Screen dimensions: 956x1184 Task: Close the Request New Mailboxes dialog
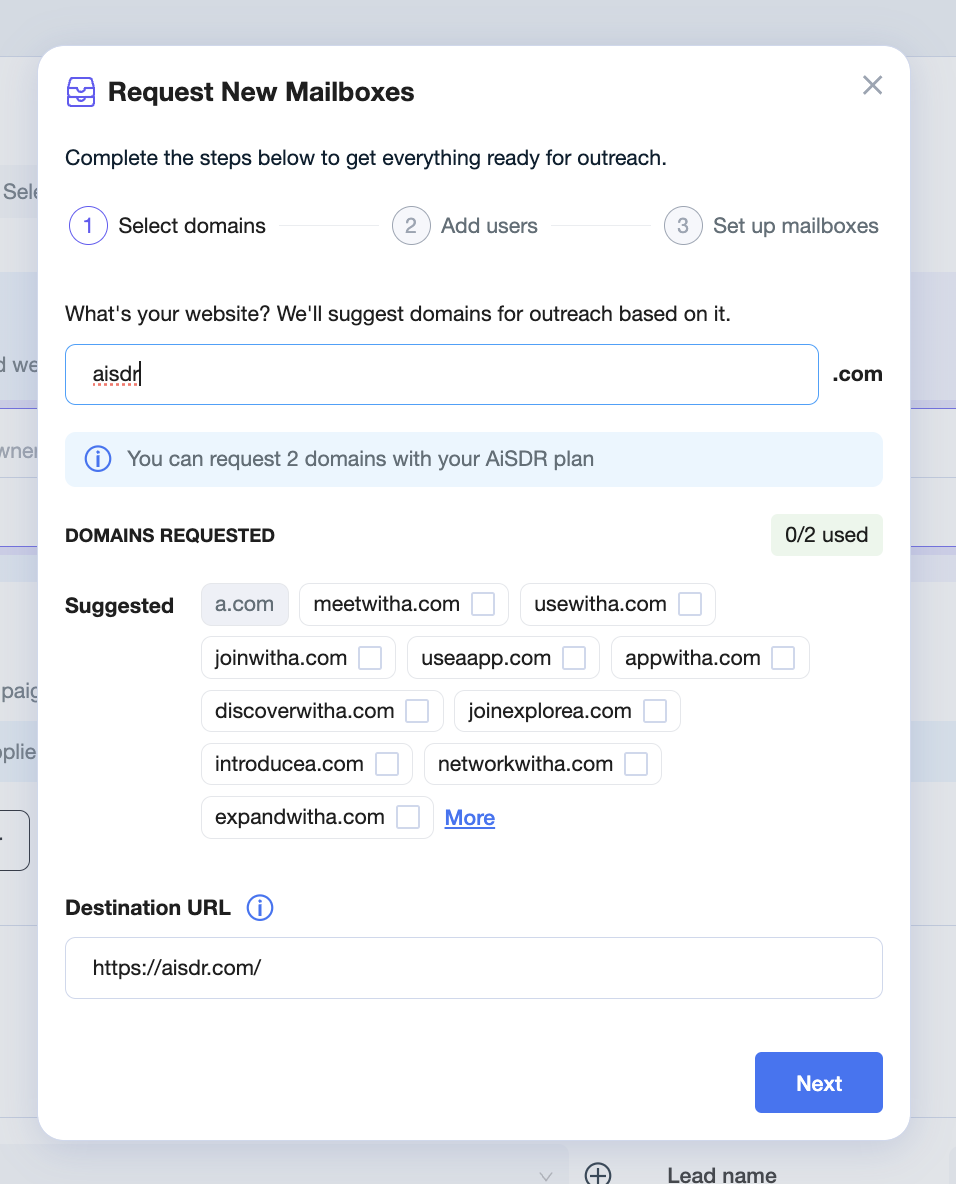(x=872, y=85)
